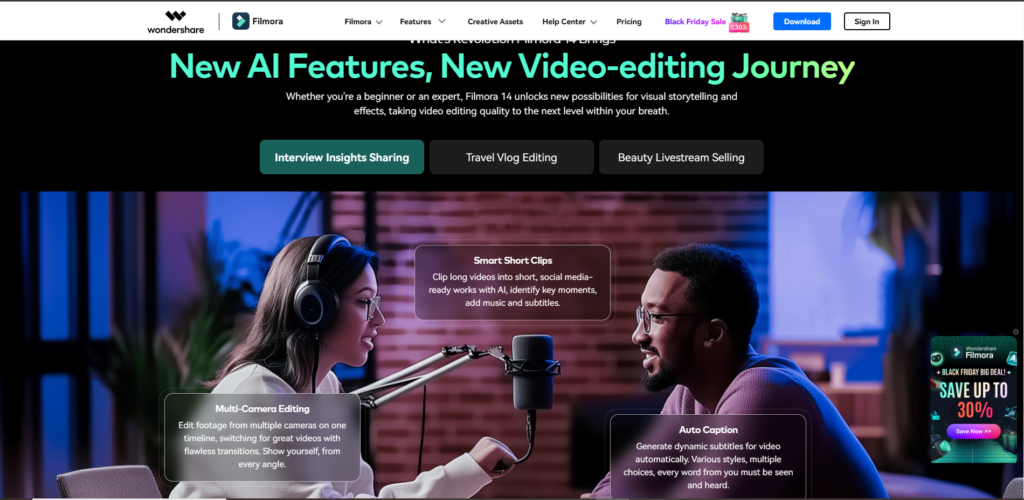Screen dimensions: 1024x500
Task: Select the Interview Insights Sharing tab
Action: [342, 157]
